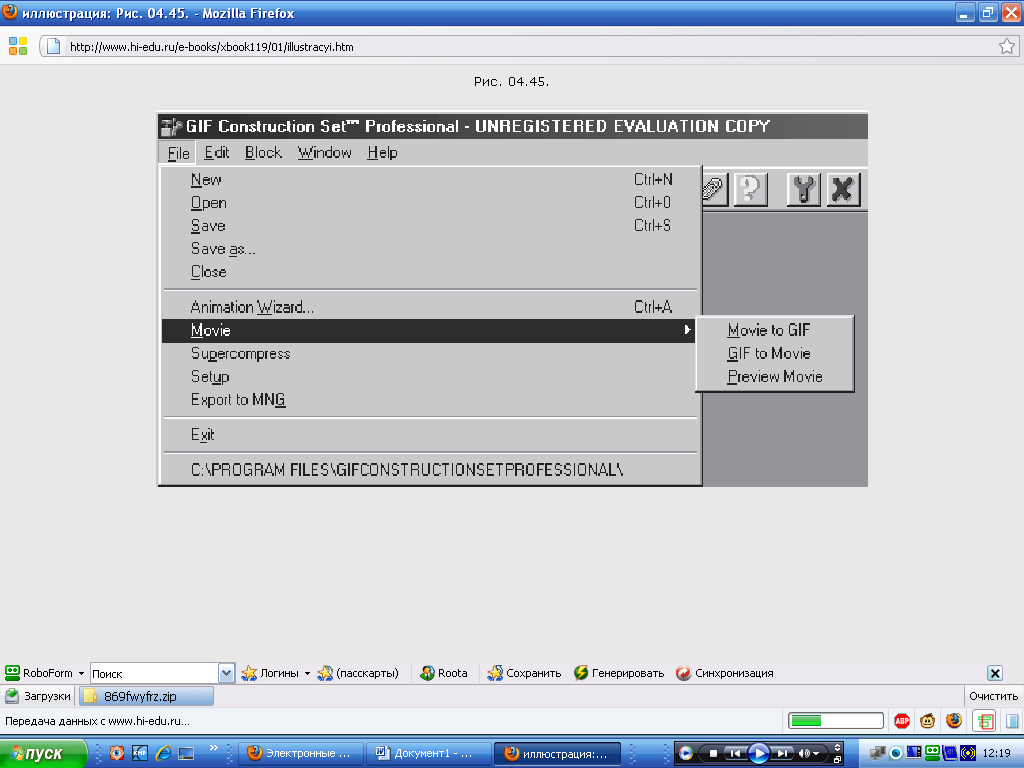Expand the RoboForm menu arrow
The image size is (1024, 768).
tap(81, 673)
